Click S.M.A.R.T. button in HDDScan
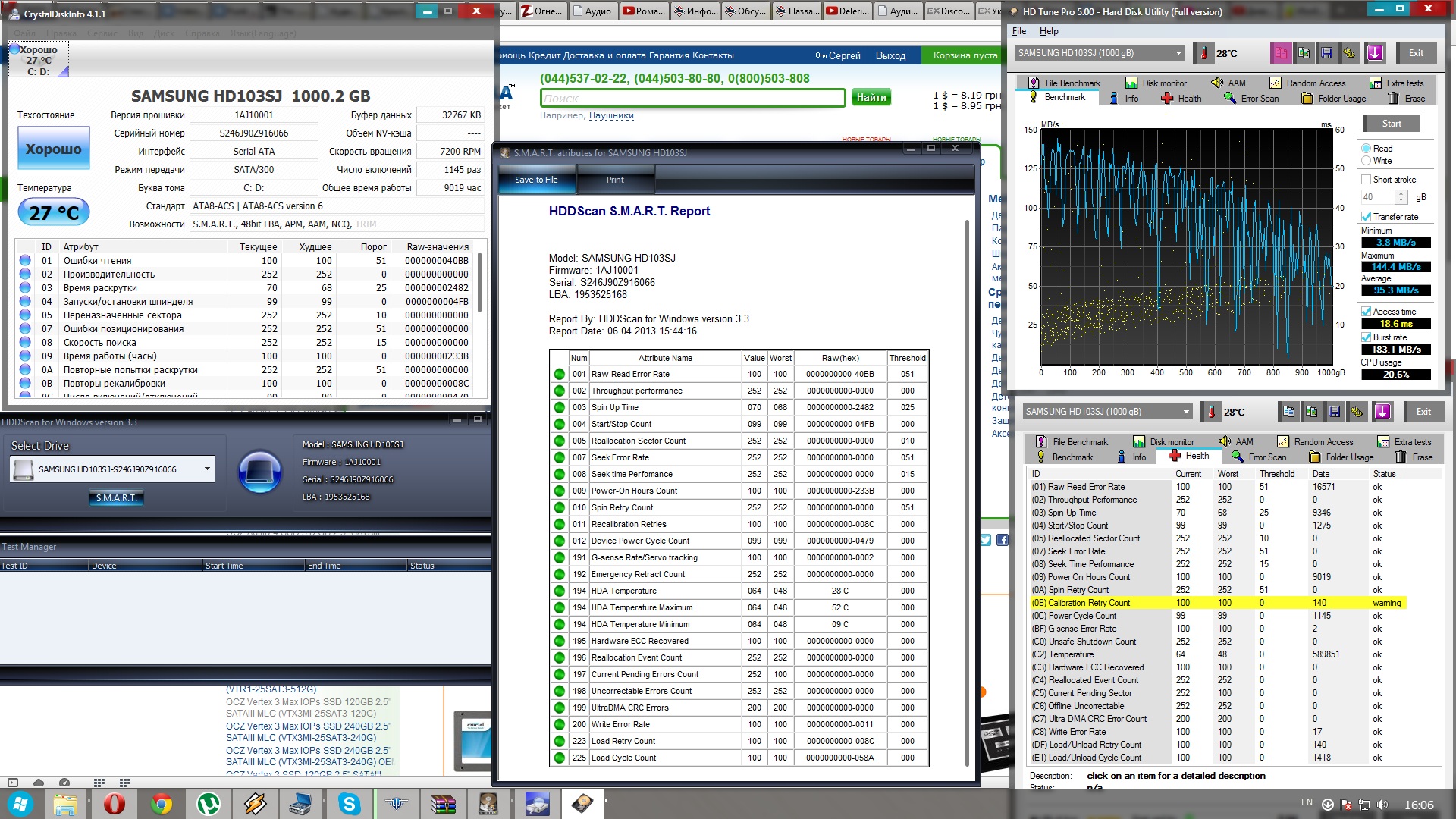The width and height of the screenshot is (1456, 819). coord(116,498)
